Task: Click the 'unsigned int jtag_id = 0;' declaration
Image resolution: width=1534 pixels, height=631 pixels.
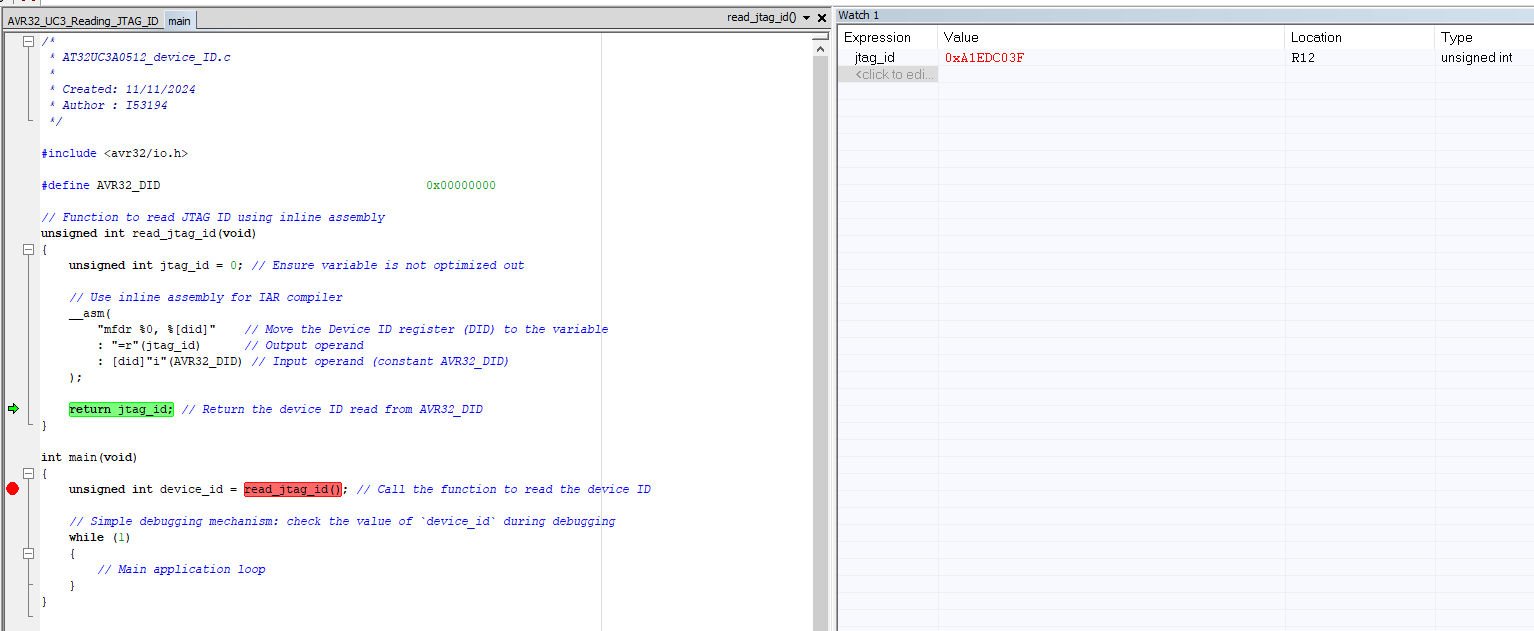Action: [156, 265]
